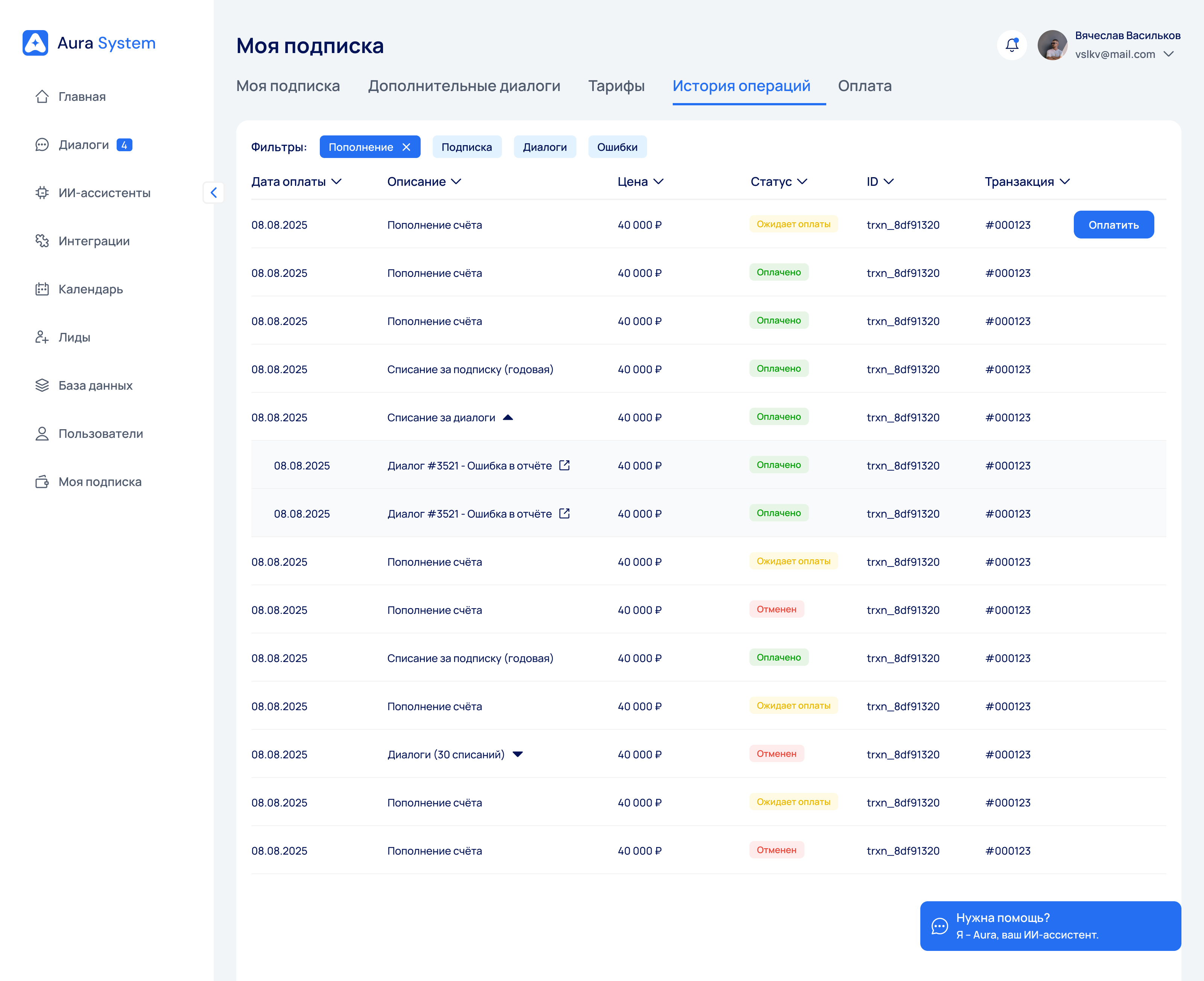Open ИИ-ассистенты via the chip icon

pyautogui.click(x=42, y=193)
